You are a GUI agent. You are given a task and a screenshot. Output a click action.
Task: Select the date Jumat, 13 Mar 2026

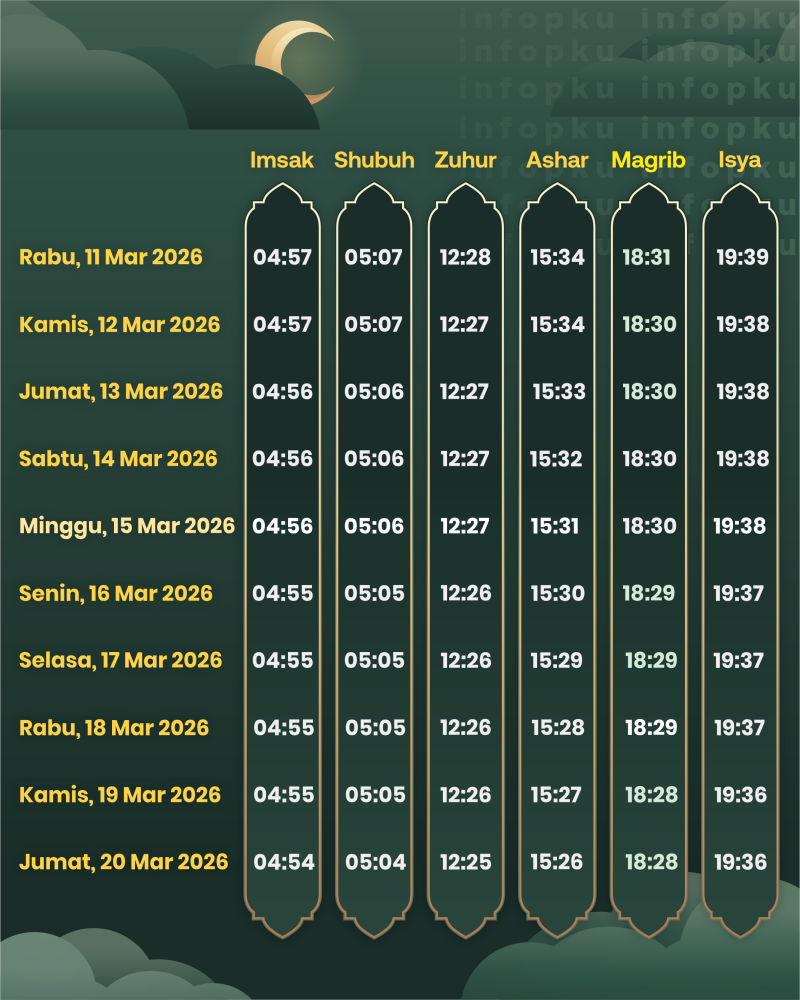tap(121, 392)
